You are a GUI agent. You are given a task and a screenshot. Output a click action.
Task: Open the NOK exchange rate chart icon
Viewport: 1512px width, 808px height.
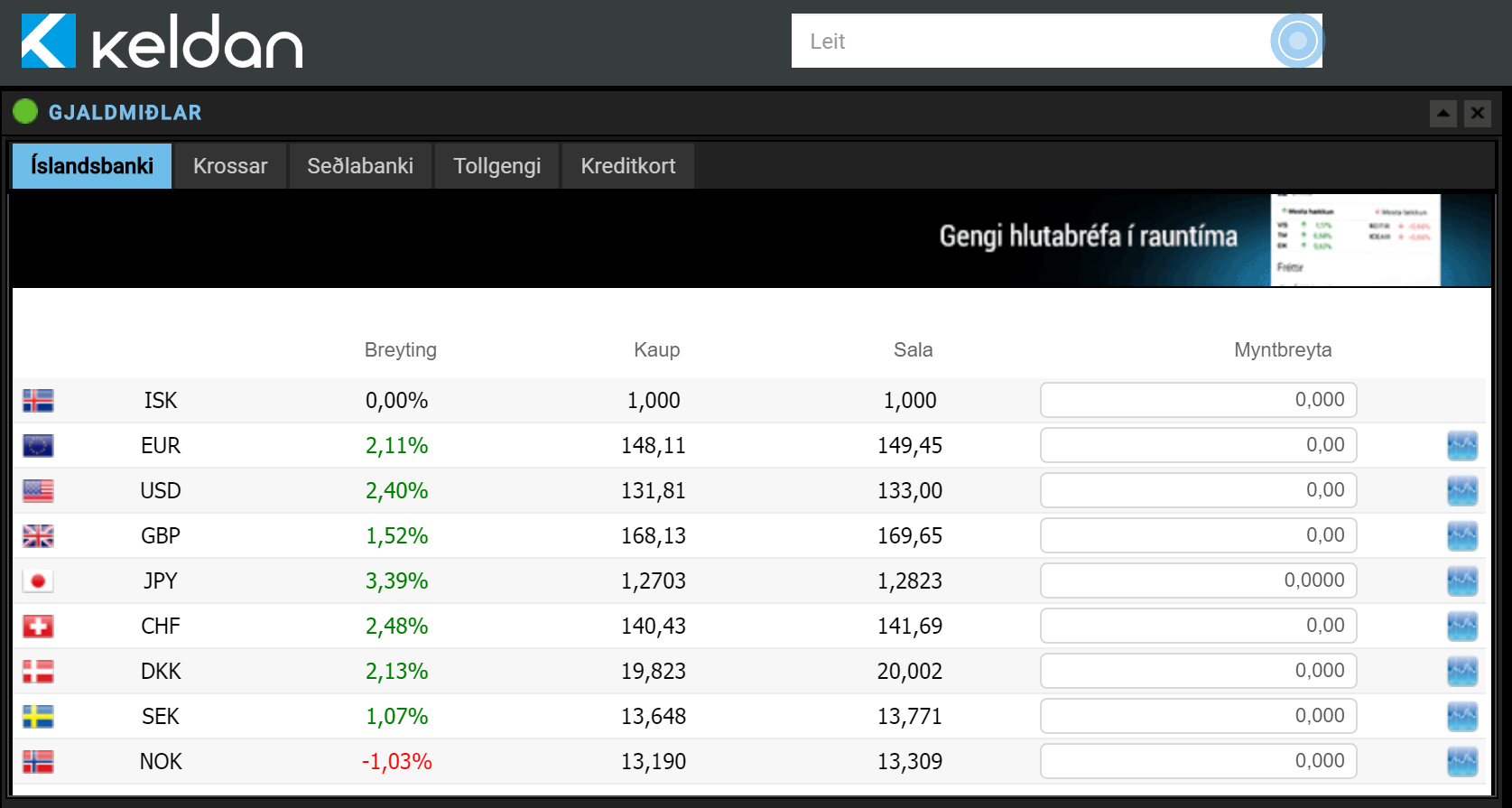pyautogui.click(x=1461, y=761)
